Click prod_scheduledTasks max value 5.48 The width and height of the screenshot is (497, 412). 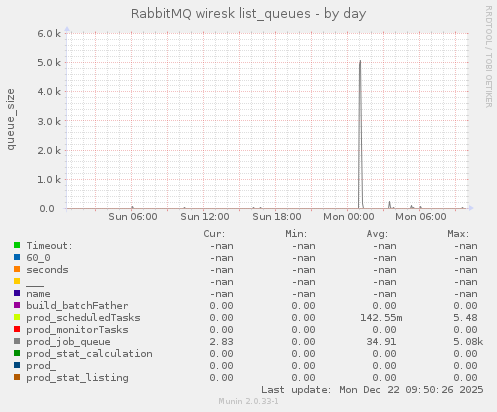[465, 318]
